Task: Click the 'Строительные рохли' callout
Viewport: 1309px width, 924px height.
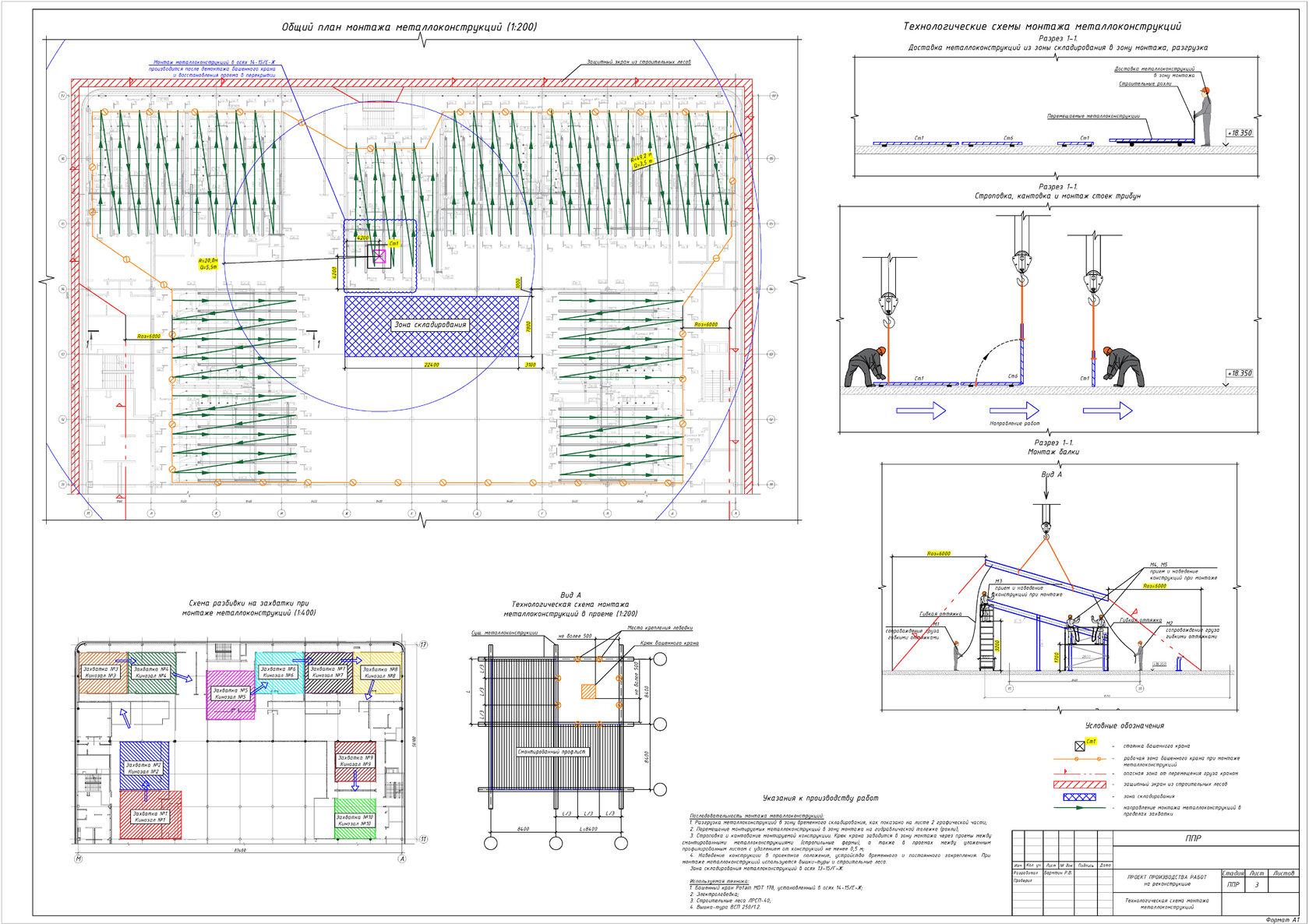Action: tap(1145, 84)
